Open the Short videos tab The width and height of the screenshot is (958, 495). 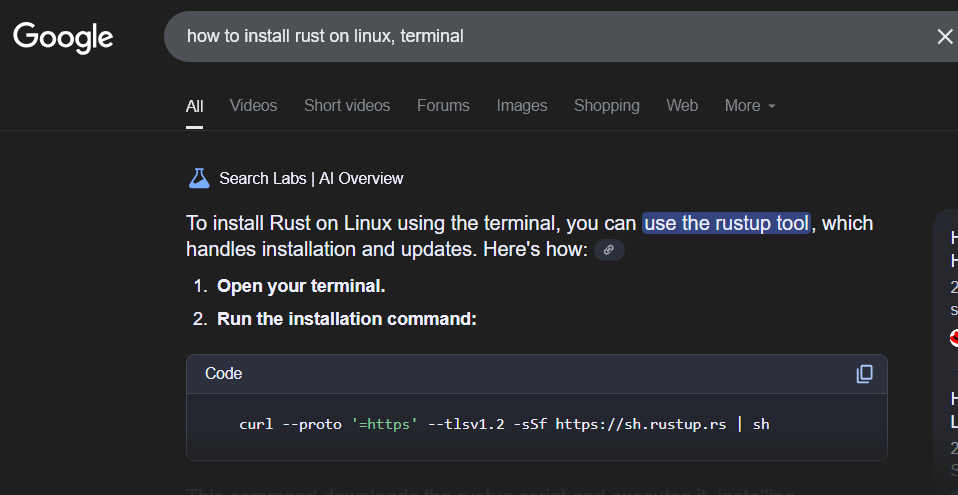click(x=347, y=105)
